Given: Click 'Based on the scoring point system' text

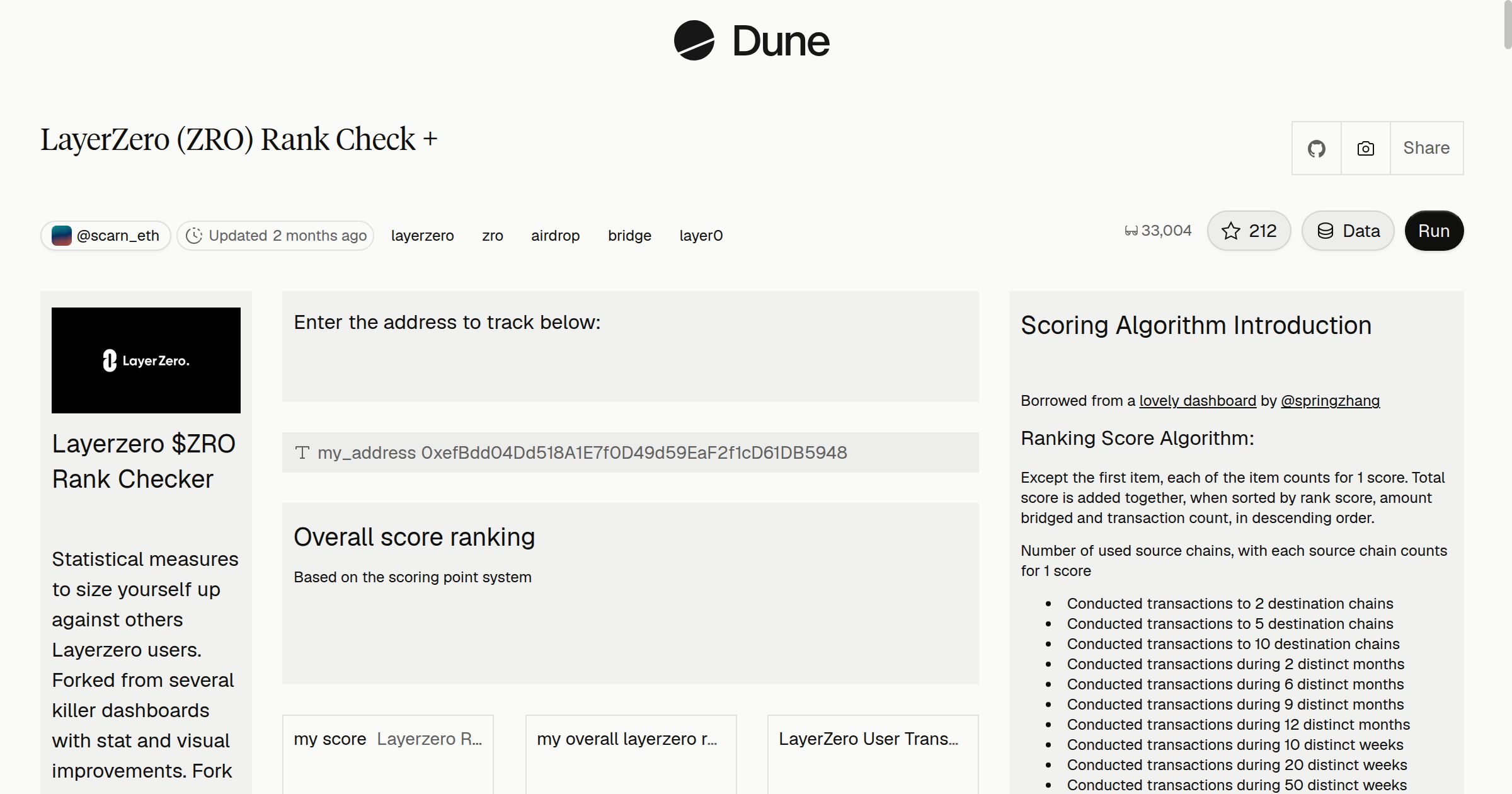Looking at the screenshot, I should coord(413,577).
